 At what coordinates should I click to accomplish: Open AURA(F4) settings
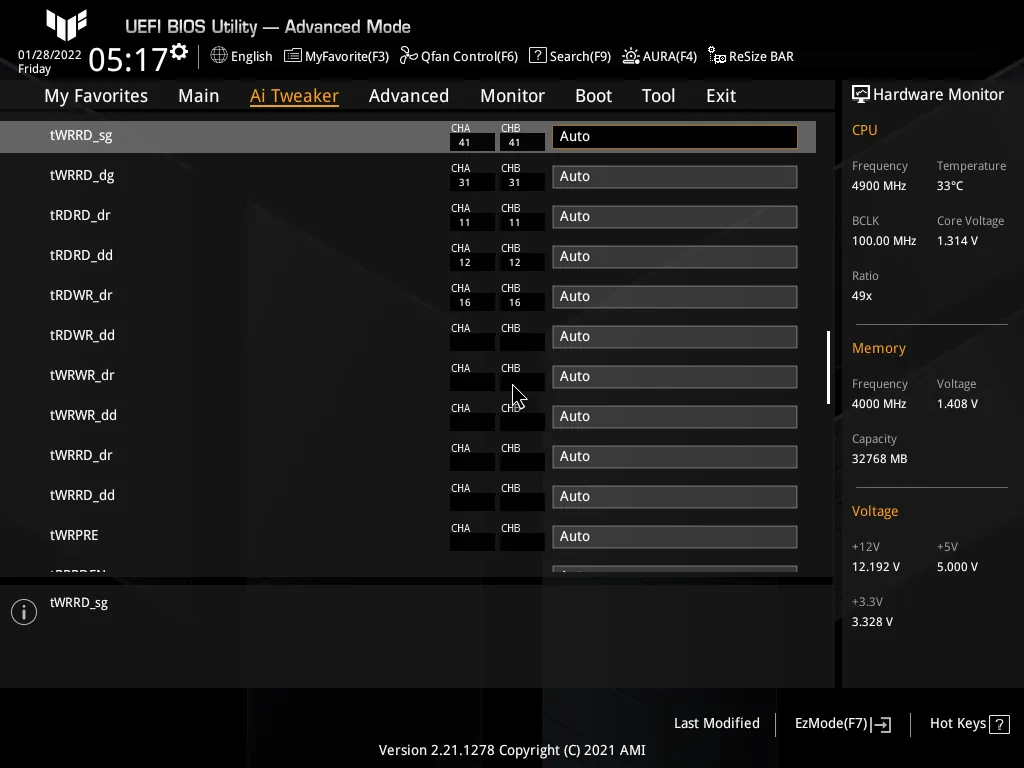point(669,56)
